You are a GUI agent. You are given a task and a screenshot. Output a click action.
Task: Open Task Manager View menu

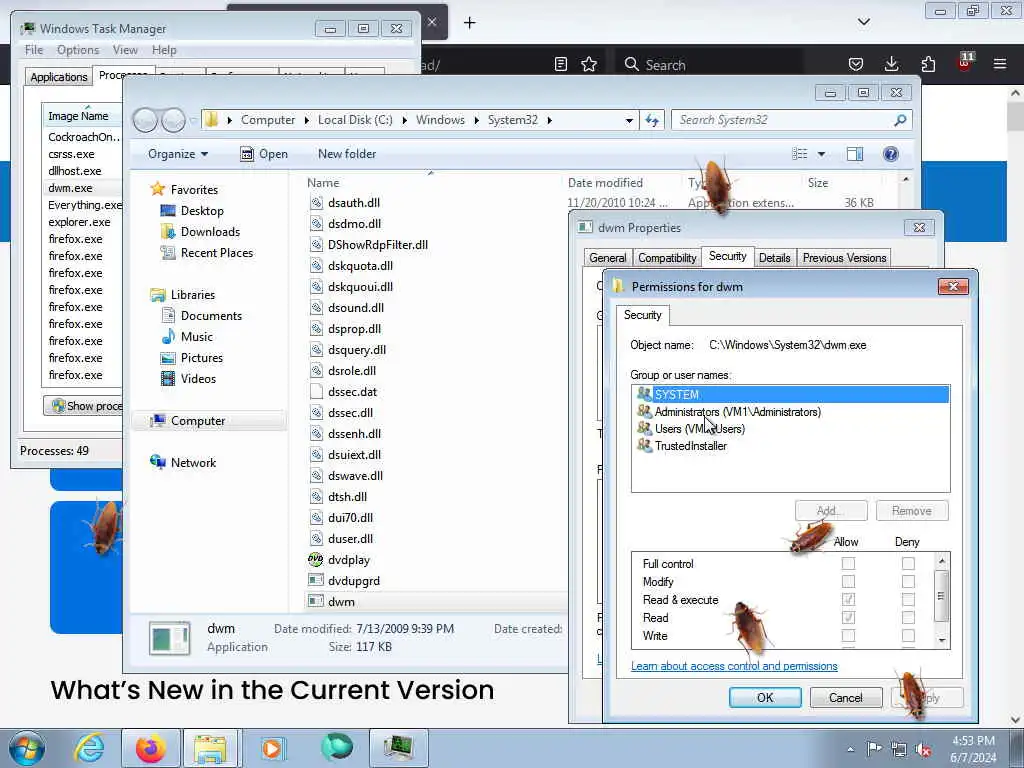(125, 50)
